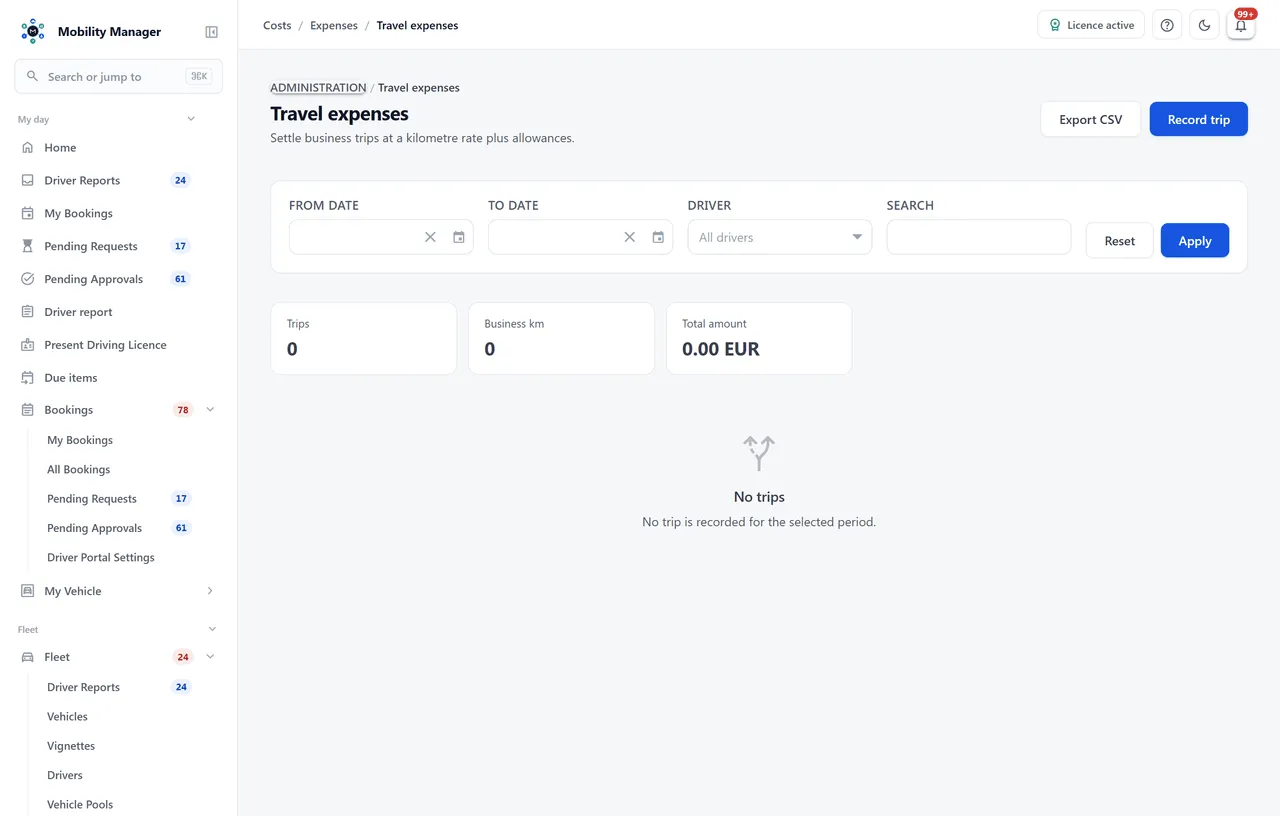Open notifications bell icon
1280x816 pixels.
(x=1241, y=25)
